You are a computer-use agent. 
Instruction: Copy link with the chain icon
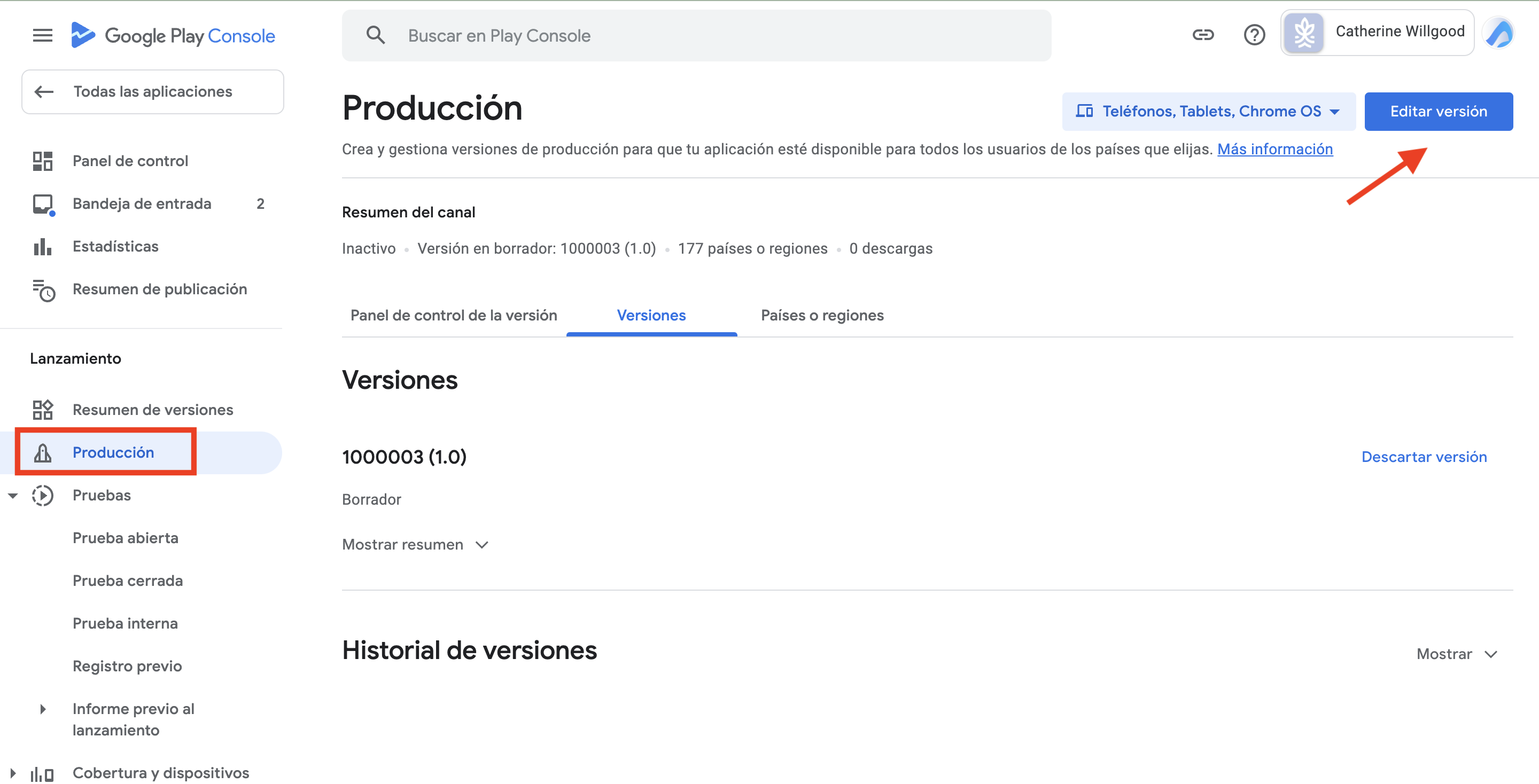tap(1203, 35)
